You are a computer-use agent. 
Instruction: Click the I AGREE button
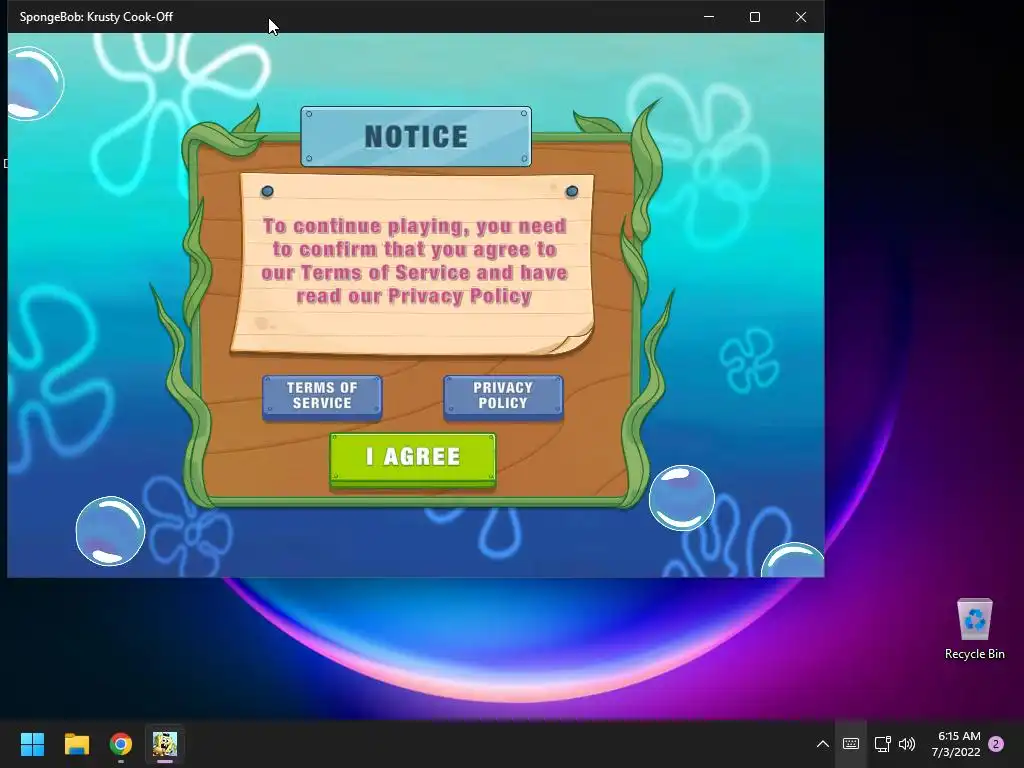click(x=413, y=460)
